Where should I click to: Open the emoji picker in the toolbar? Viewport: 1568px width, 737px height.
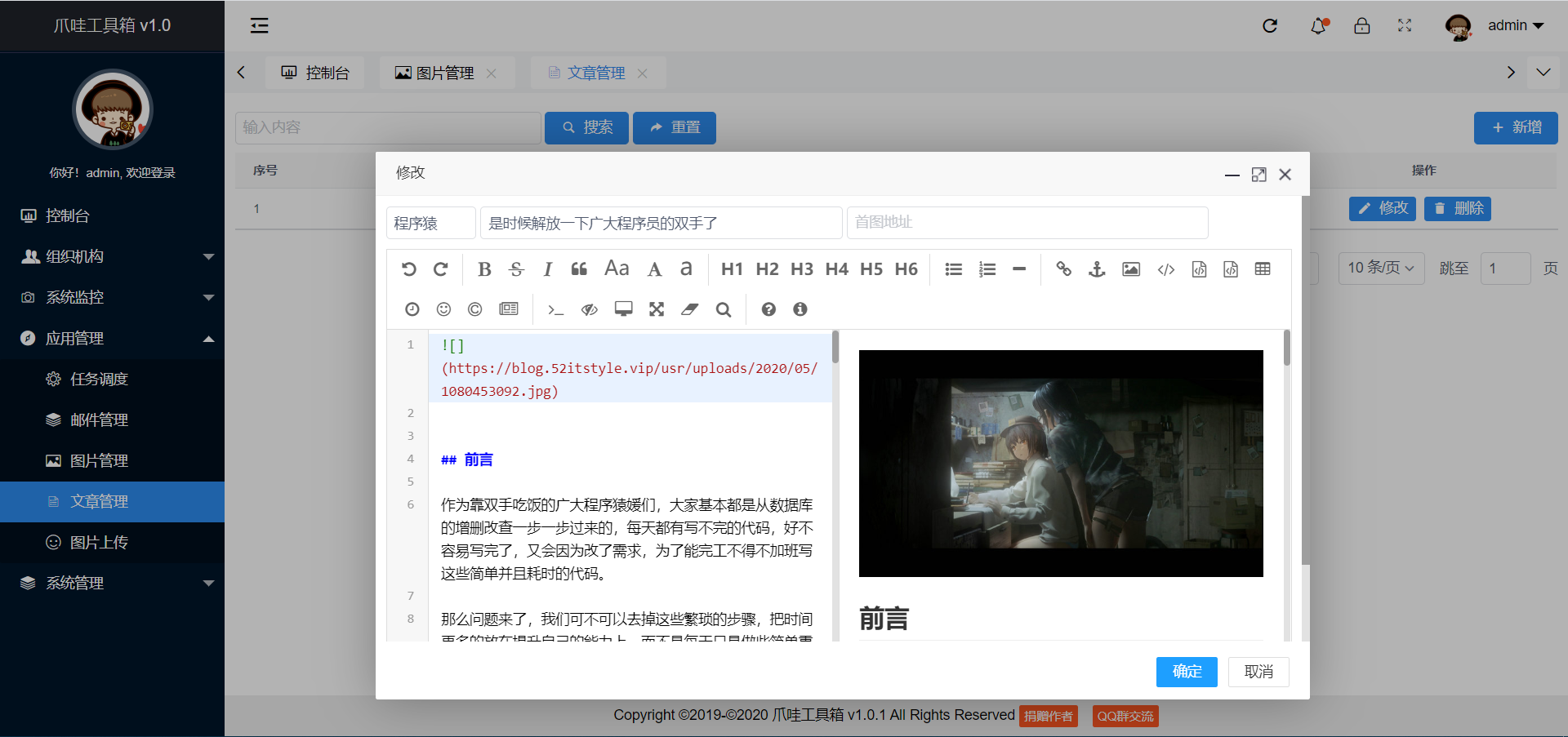tap(443, 309)
